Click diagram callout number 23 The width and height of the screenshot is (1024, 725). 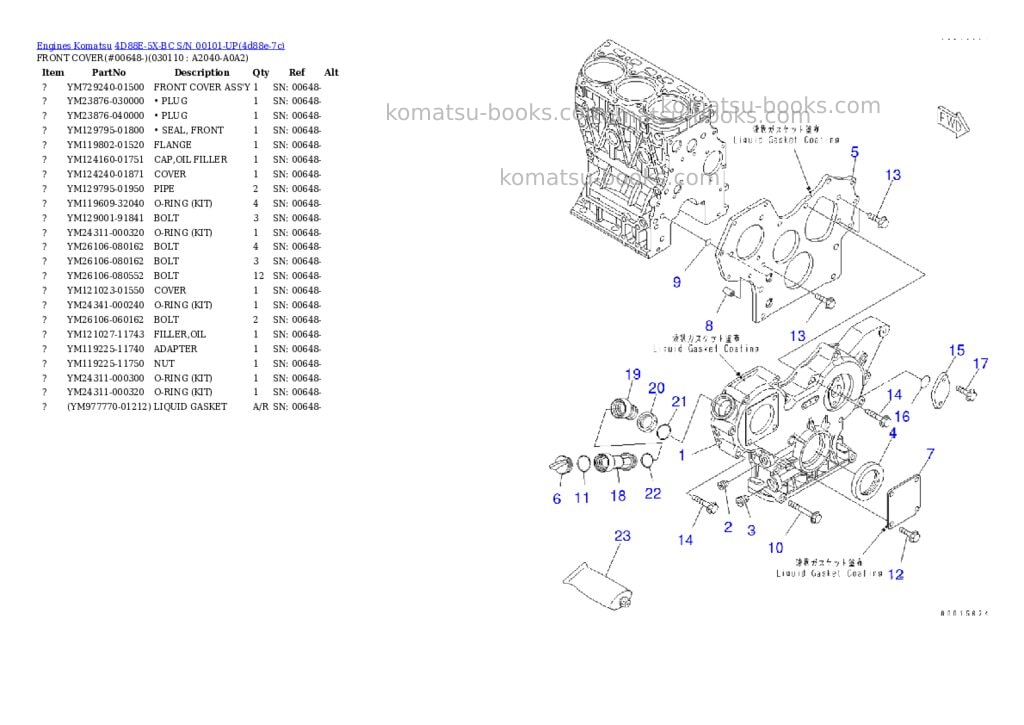click(622, 536)
